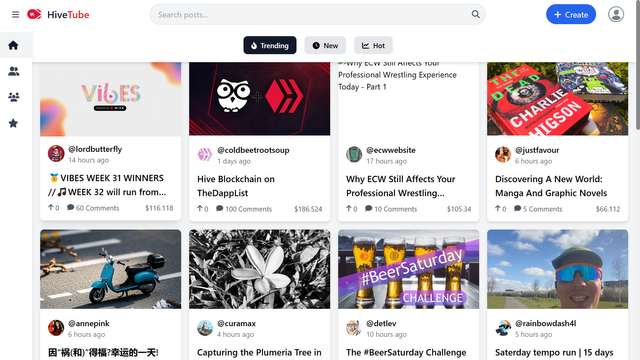Click the search magnifier icon
Image resolution: width=640 pixels, height=360 pixels.
(x=476, y=14)
